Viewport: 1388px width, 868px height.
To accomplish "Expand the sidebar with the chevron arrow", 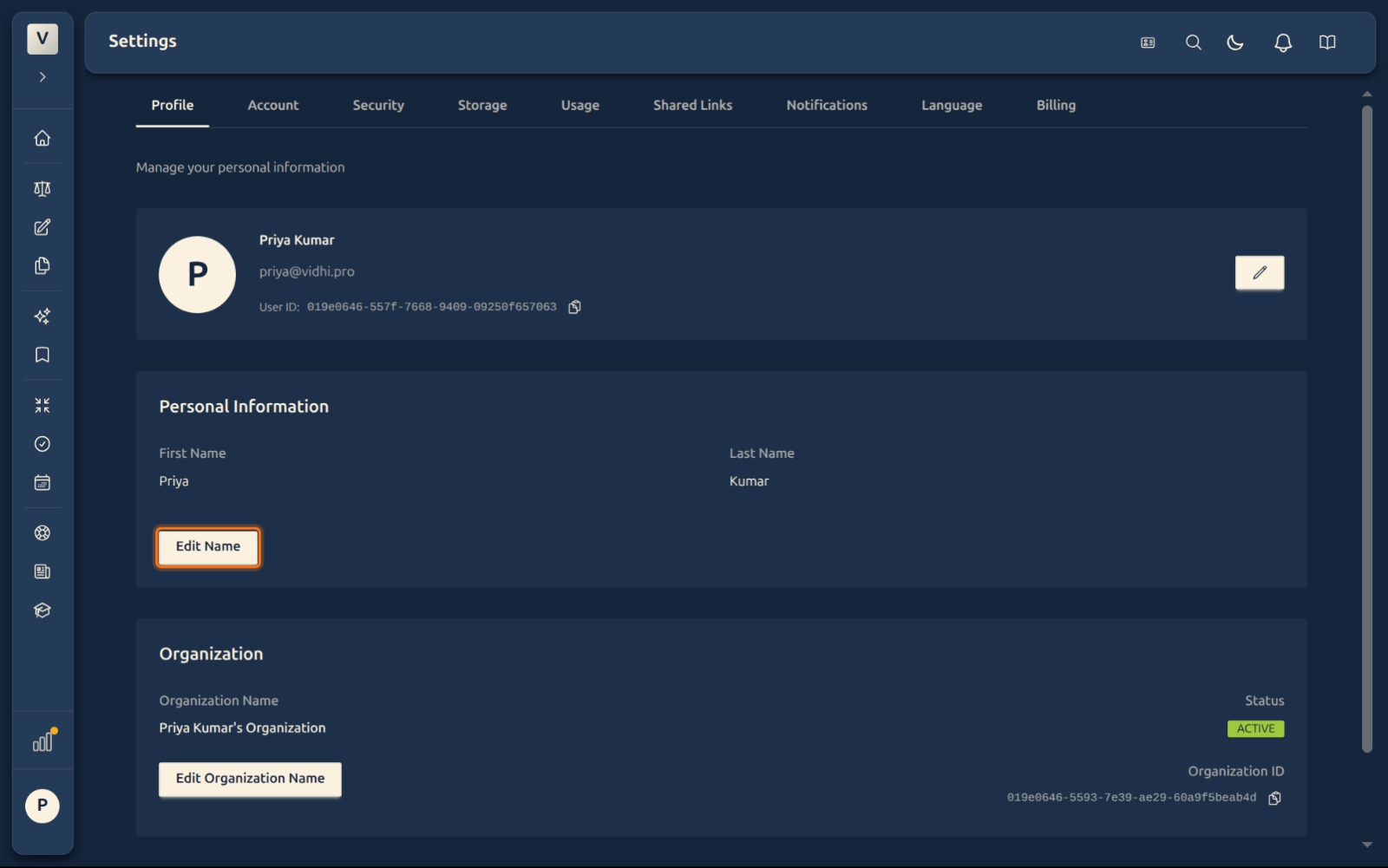I will click(42, 77).
